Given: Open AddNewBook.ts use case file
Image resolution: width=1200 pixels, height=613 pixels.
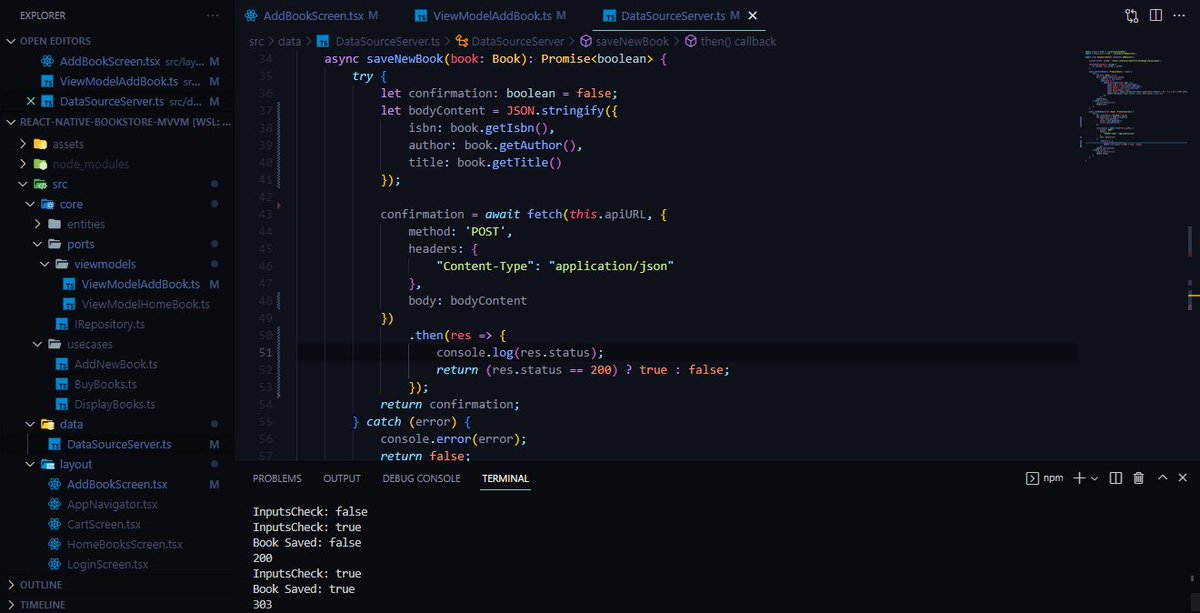Looking at the screenshot, I should pos(115,364).
